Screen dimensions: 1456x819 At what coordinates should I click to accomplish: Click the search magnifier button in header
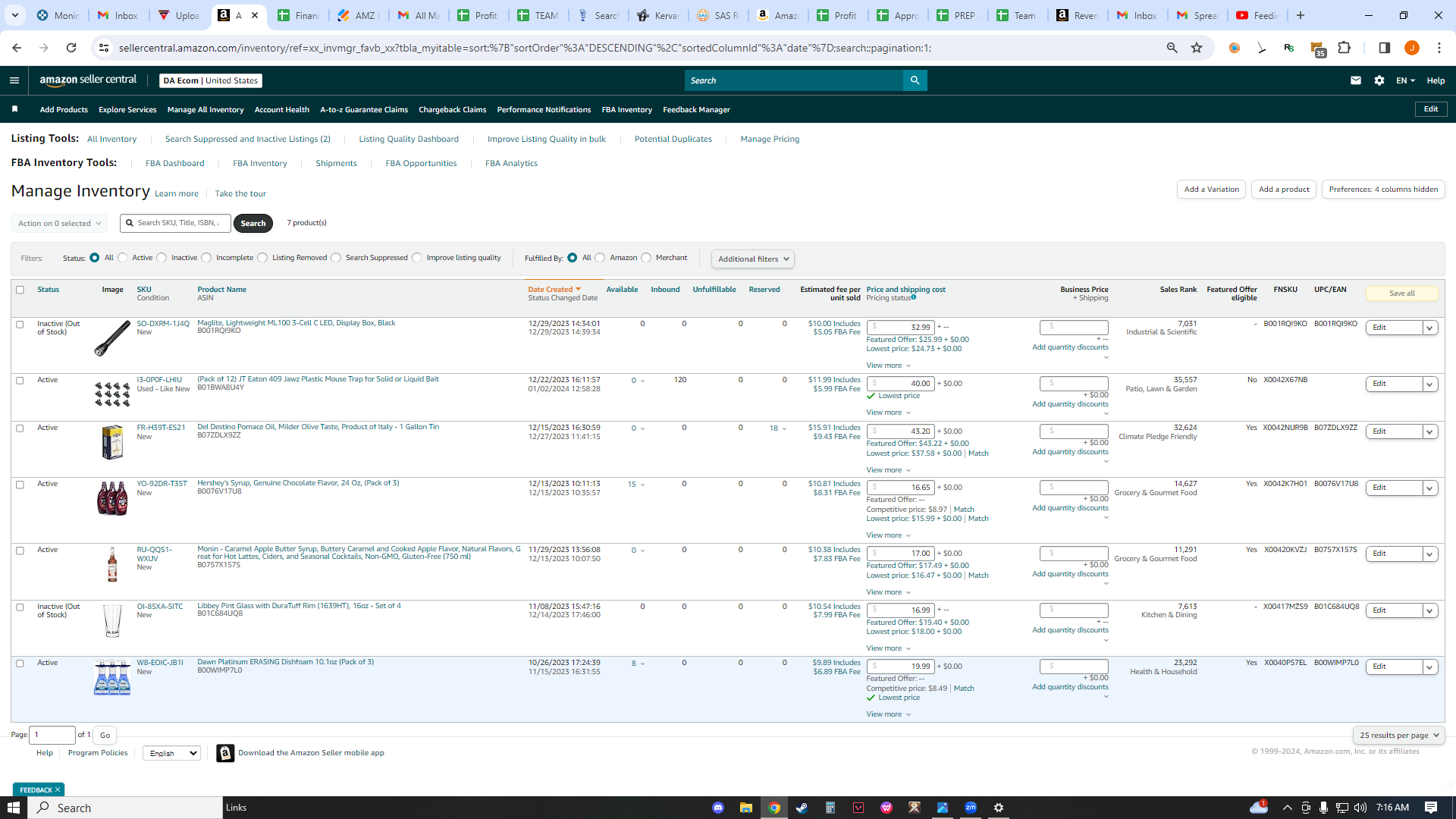915,80
